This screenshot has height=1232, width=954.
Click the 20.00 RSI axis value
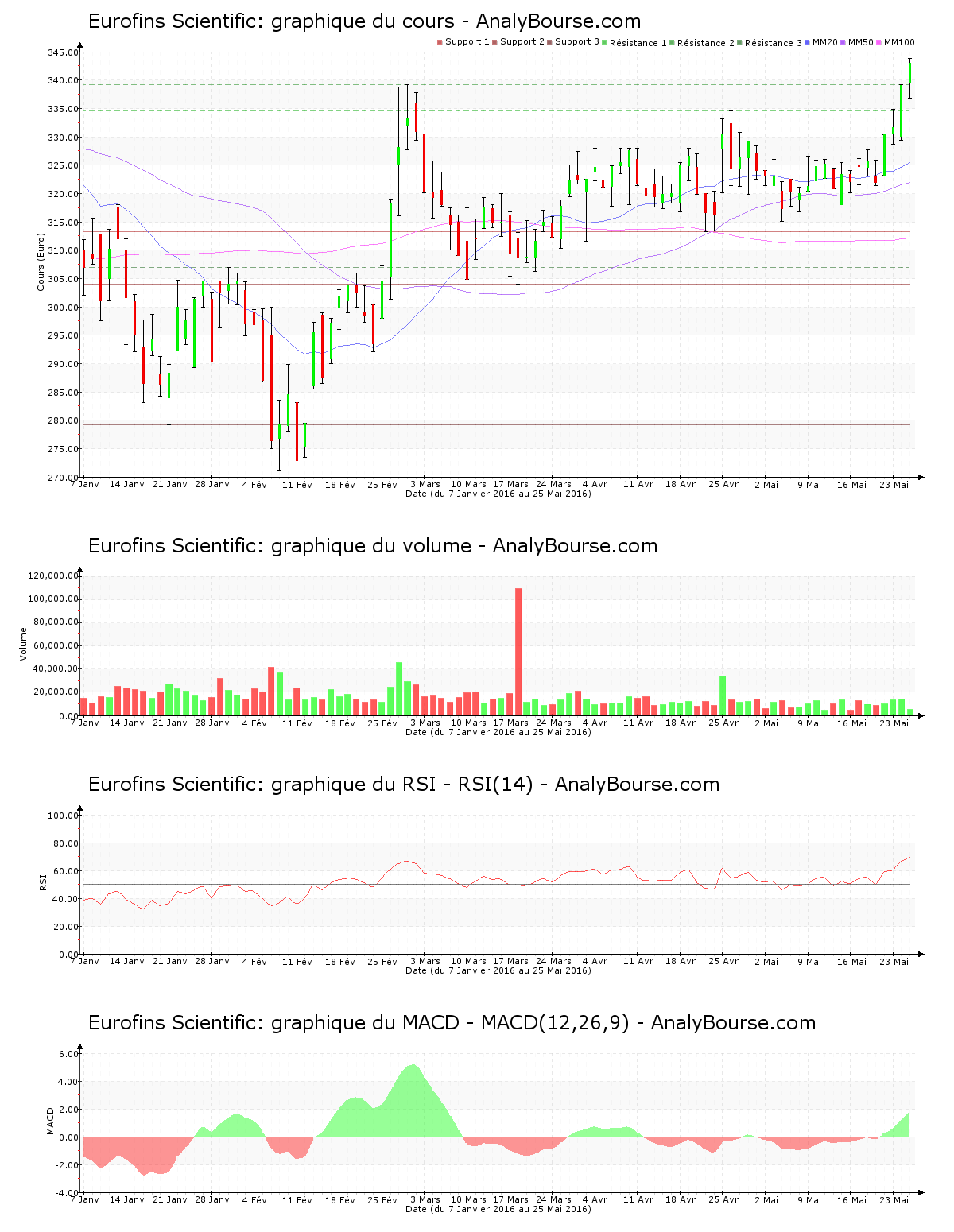[x=65, y=927]
